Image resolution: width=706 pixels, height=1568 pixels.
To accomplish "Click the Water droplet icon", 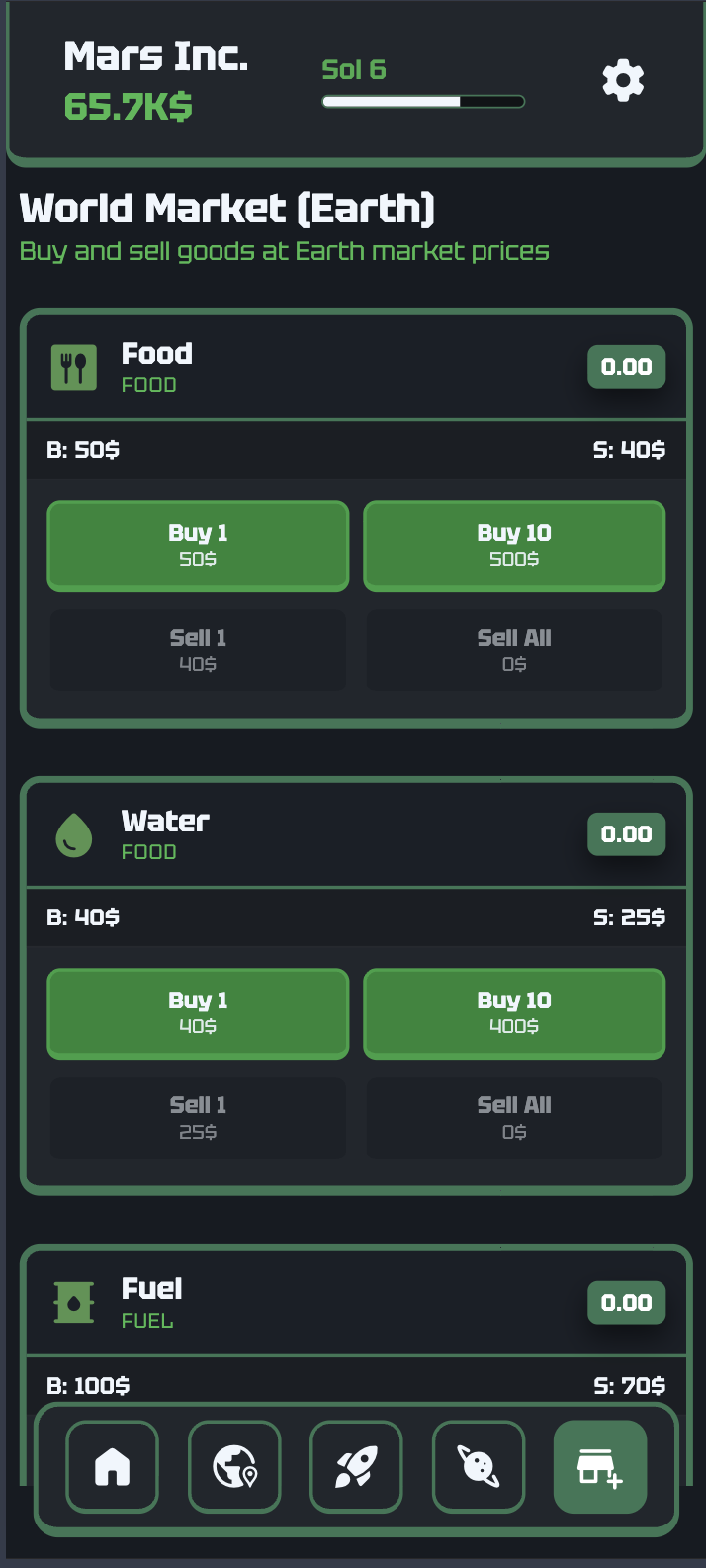I will [x=74, y=835].
